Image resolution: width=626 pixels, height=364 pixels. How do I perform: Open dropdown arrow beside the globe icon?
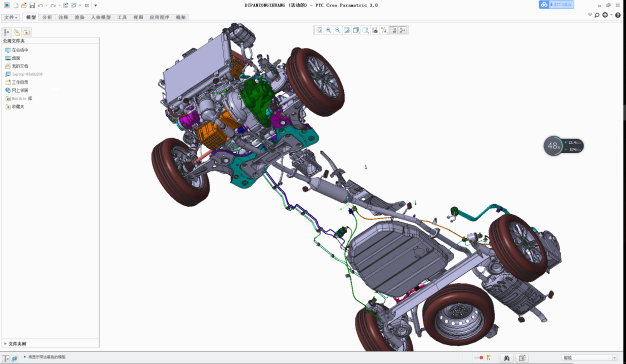[x=611, y=15]
